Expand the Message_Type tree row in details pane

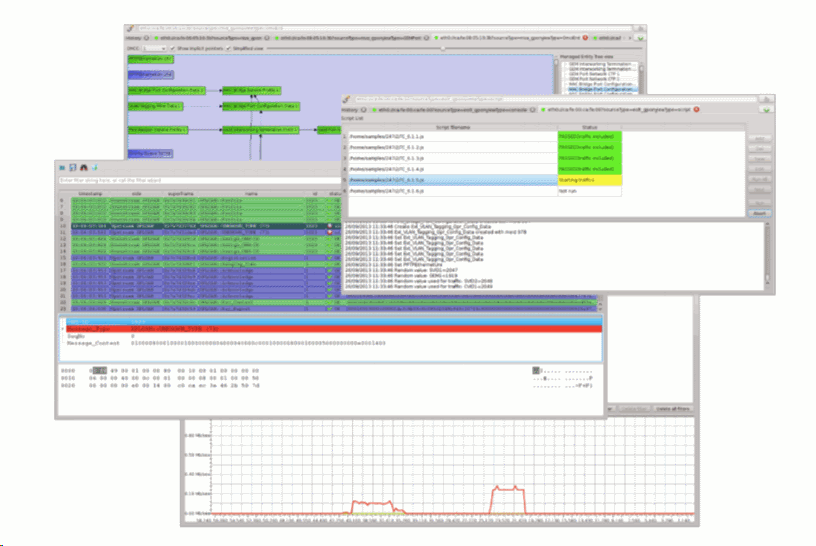click(x=65, y=326)
